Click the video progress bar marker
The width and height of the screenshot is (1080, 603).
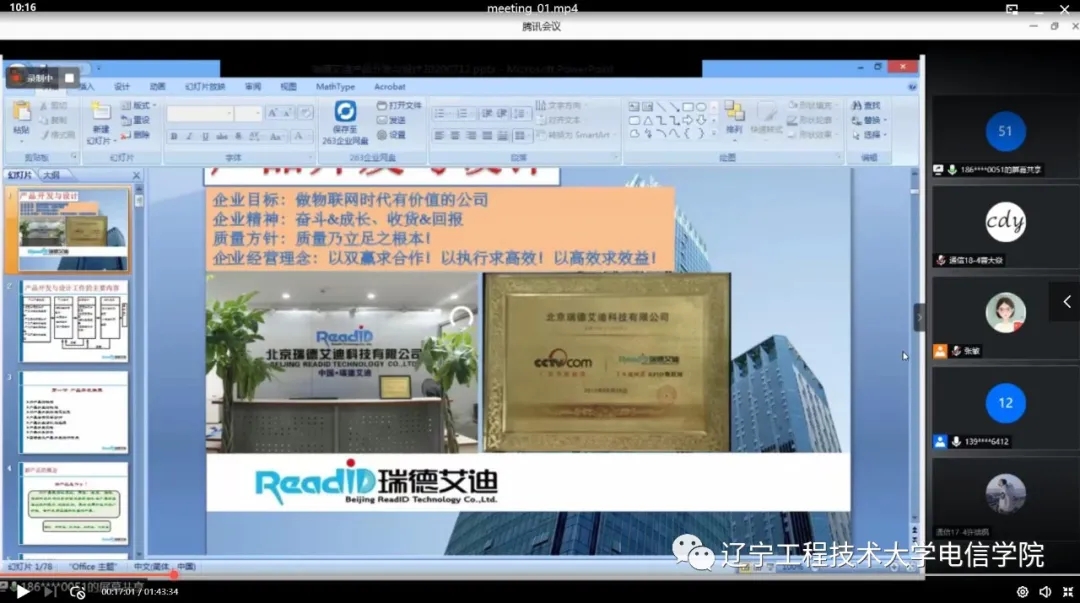[173, 575]
